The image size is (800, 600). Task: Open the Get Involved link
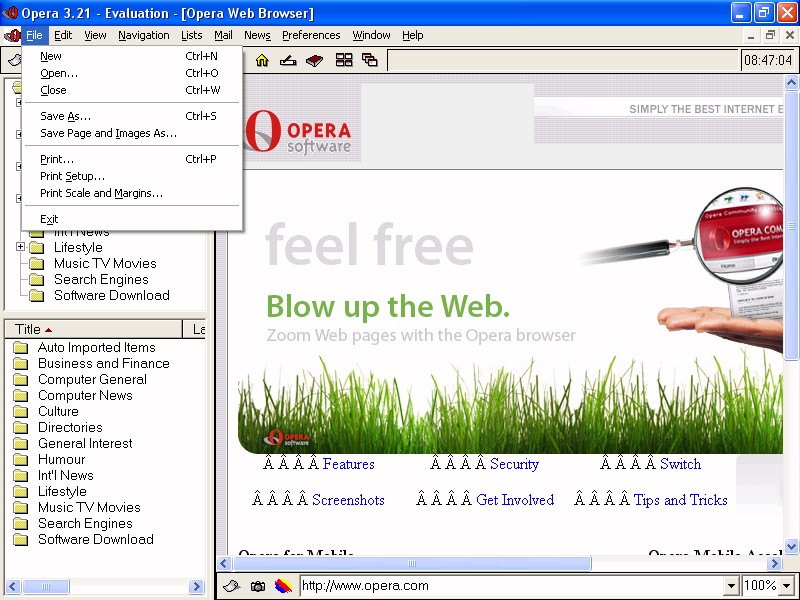coord(515,499)
